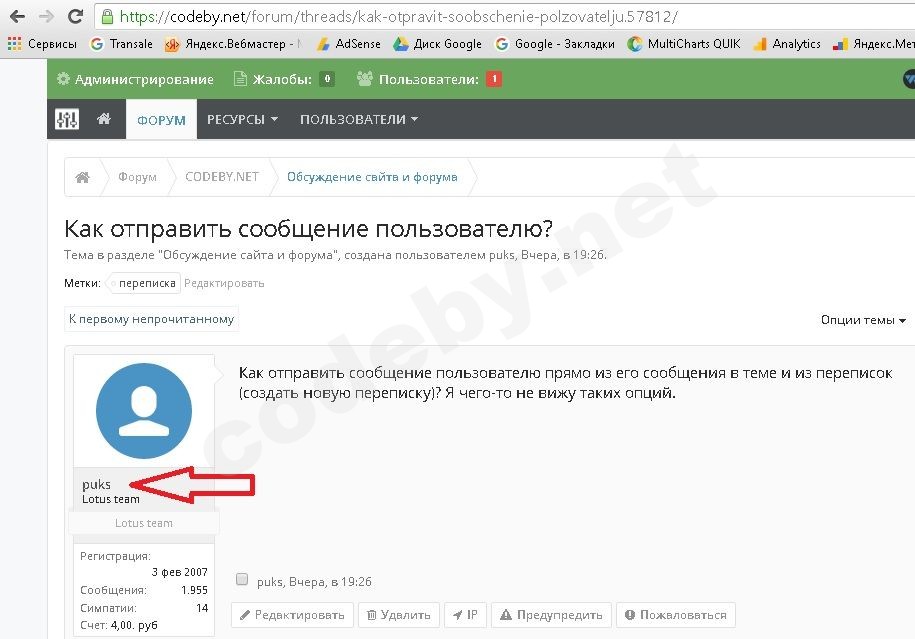
Task: Click the переписка tag
Action: click(146, 283)
